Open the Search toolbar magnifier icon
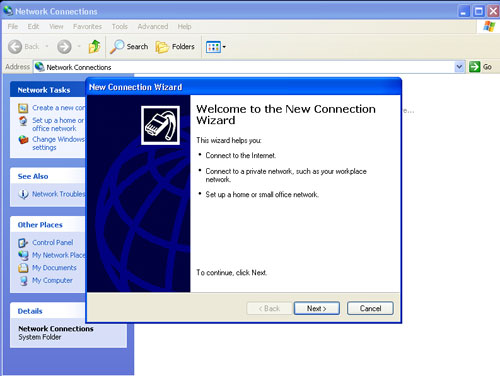Screen dimensions: 500x376 point(117,47)
